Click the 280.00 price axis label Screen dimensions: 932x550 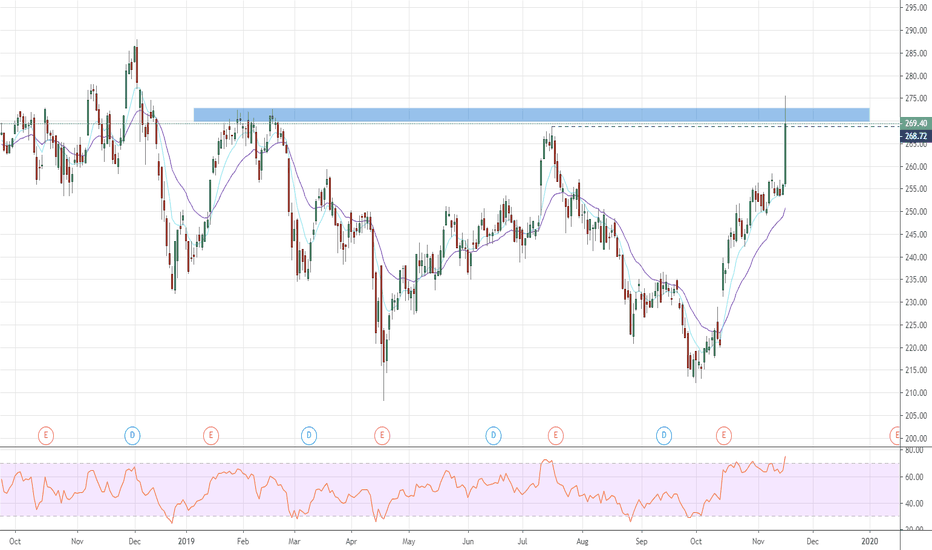click(x=916, y=76)
